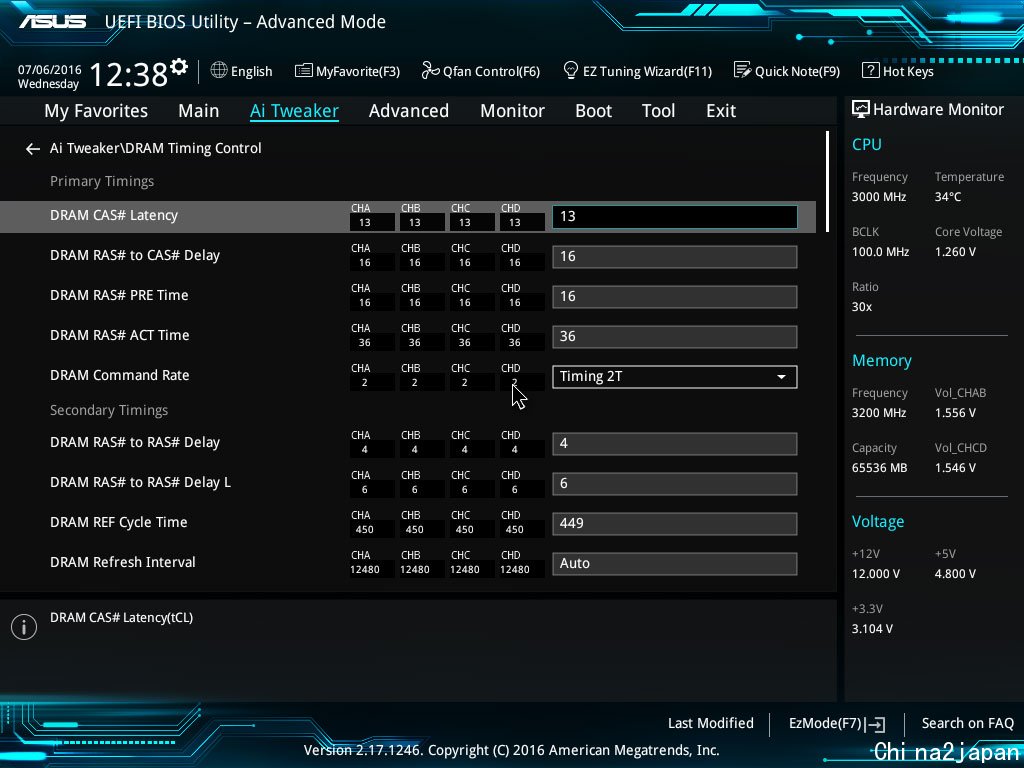
Task: Click Core Voltage 1.260 V value
Action: pyautogui.click(x=955, y=251)
